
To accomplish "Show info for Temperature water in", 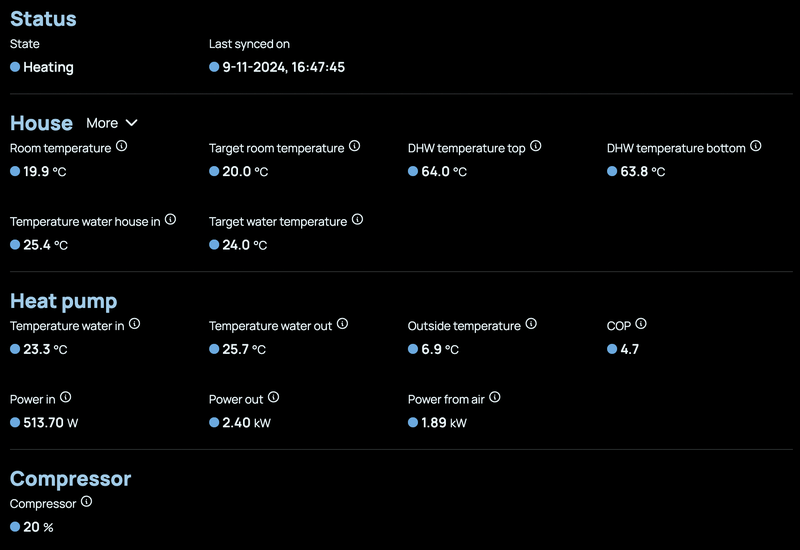I will click(134, 324).
